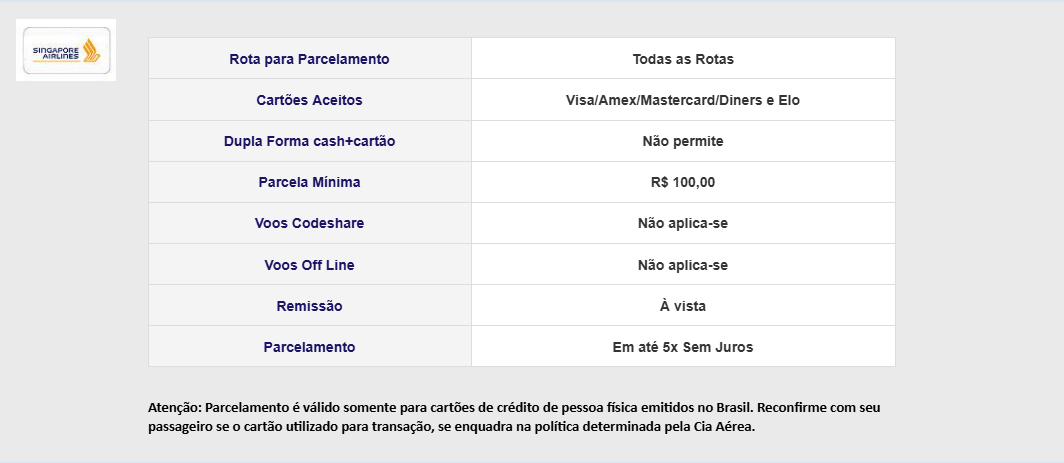Click the Cia Aérea policy sentence
The width and height of the screenshot is (1064, 463).
(x=451, y=427)
